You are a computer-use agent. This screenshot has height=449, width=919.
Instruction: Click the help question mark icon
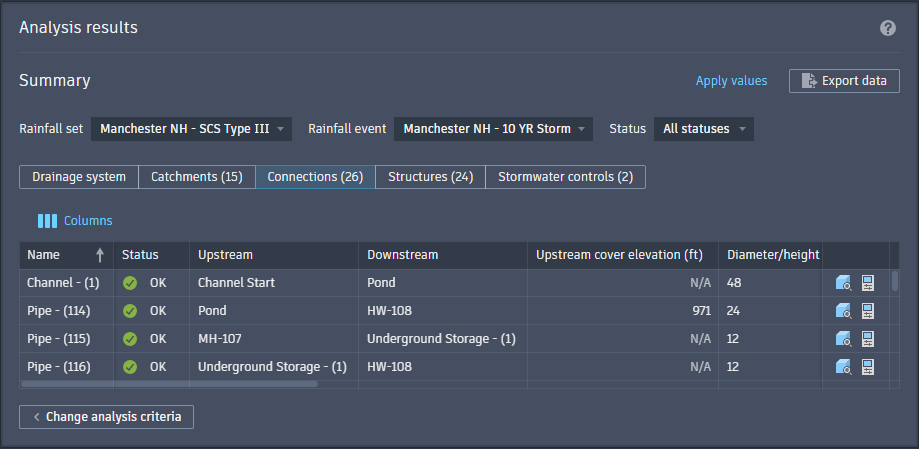tap(888, 28)
